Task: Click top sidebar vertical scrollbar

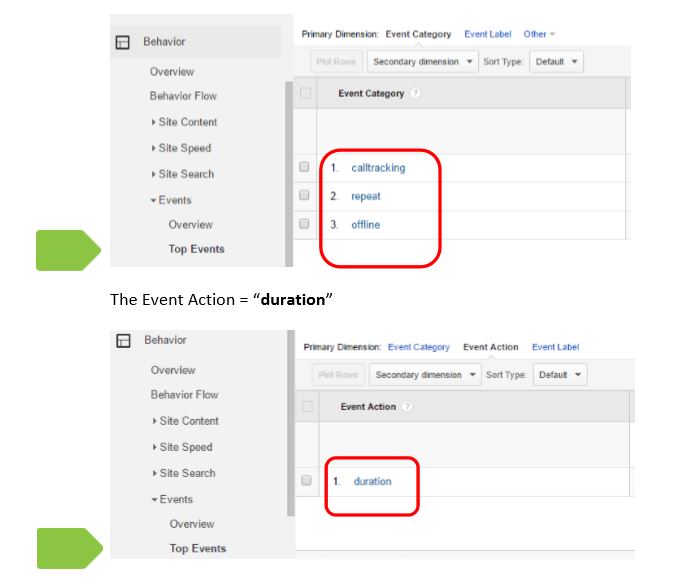Action: (289, 174)
